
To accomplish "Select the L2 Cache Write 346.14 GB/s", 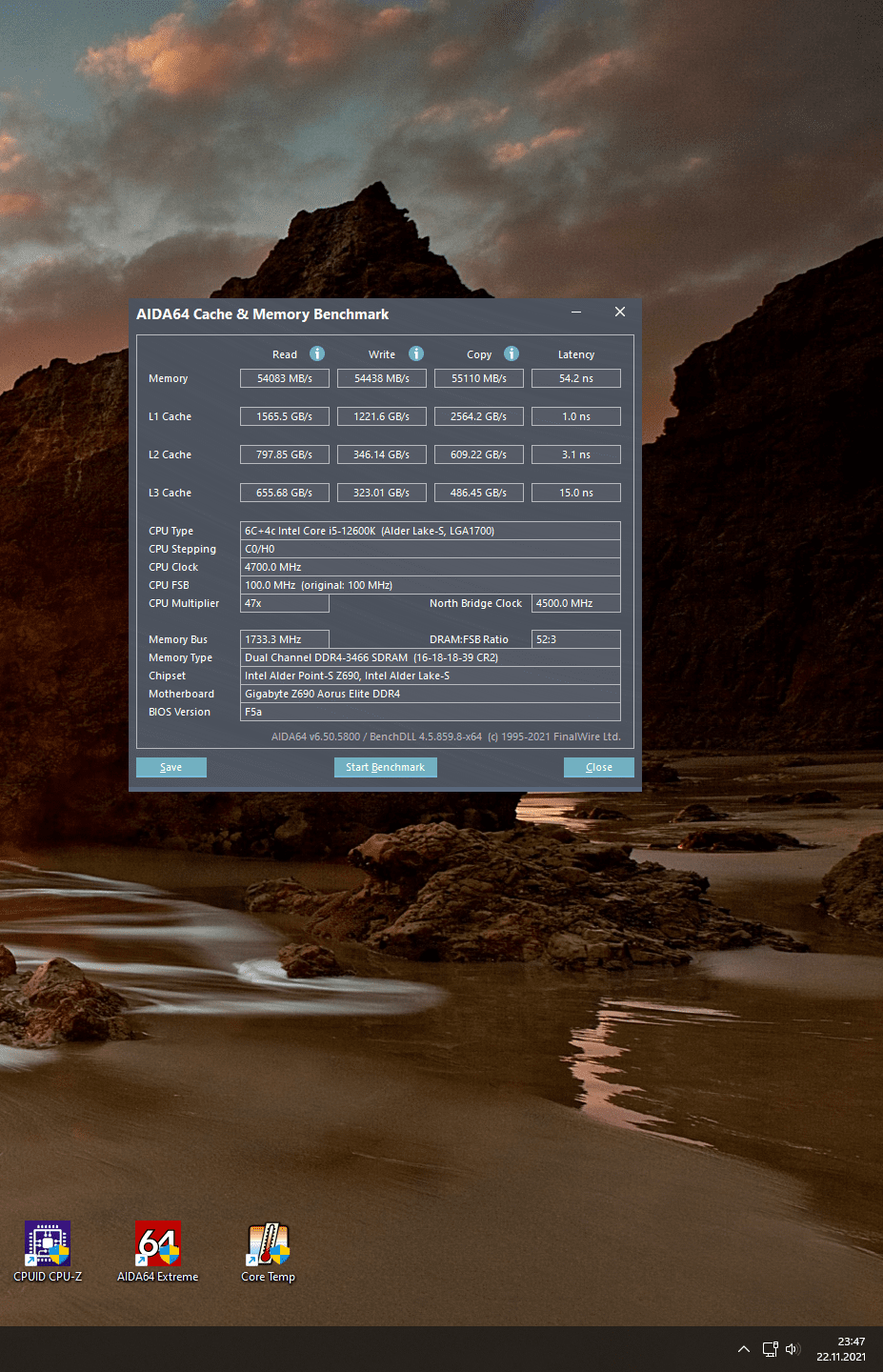I will 382,454.
